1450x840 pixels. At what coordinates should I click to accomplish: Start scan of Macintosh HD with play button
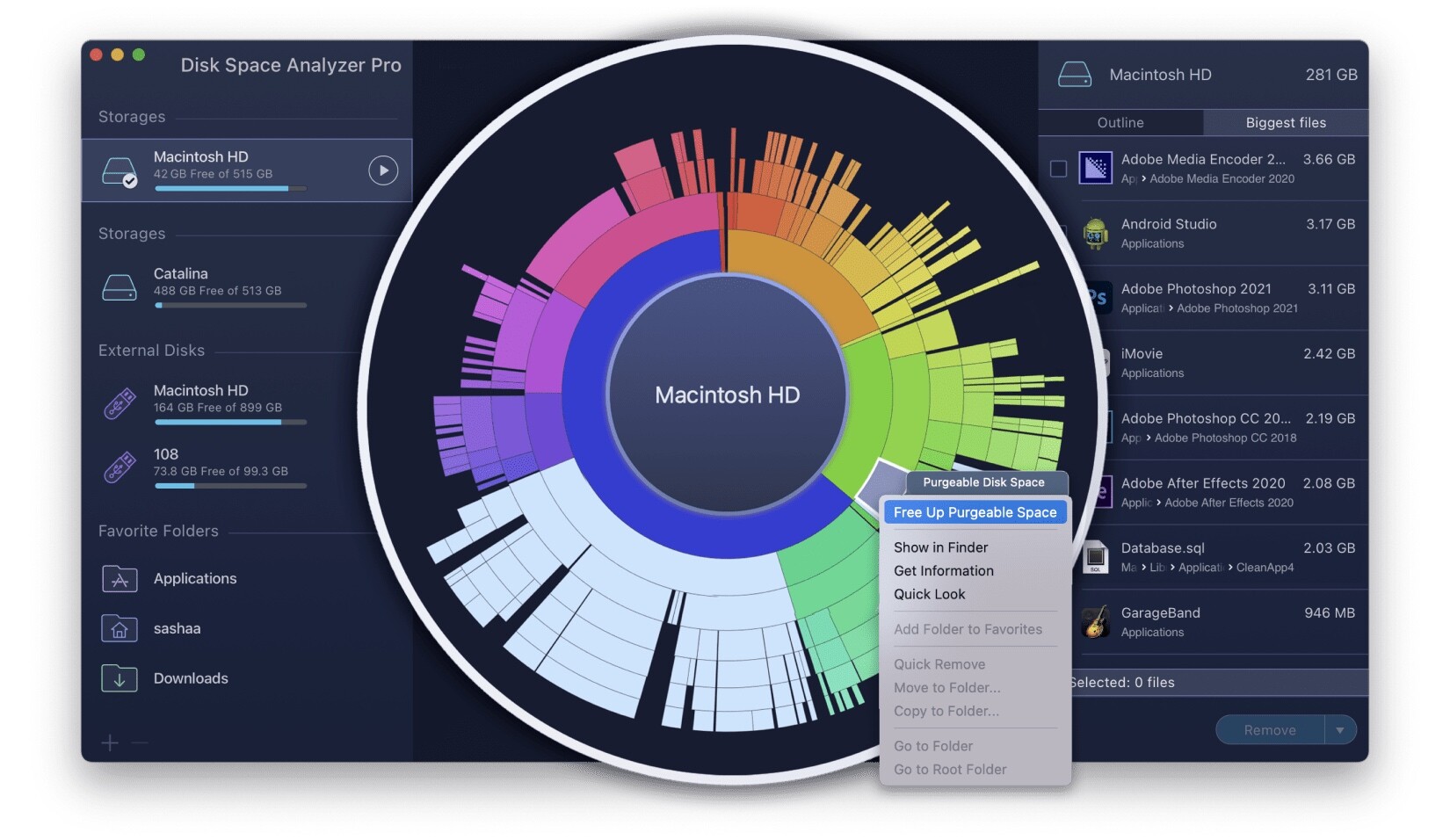pos(383,170)
